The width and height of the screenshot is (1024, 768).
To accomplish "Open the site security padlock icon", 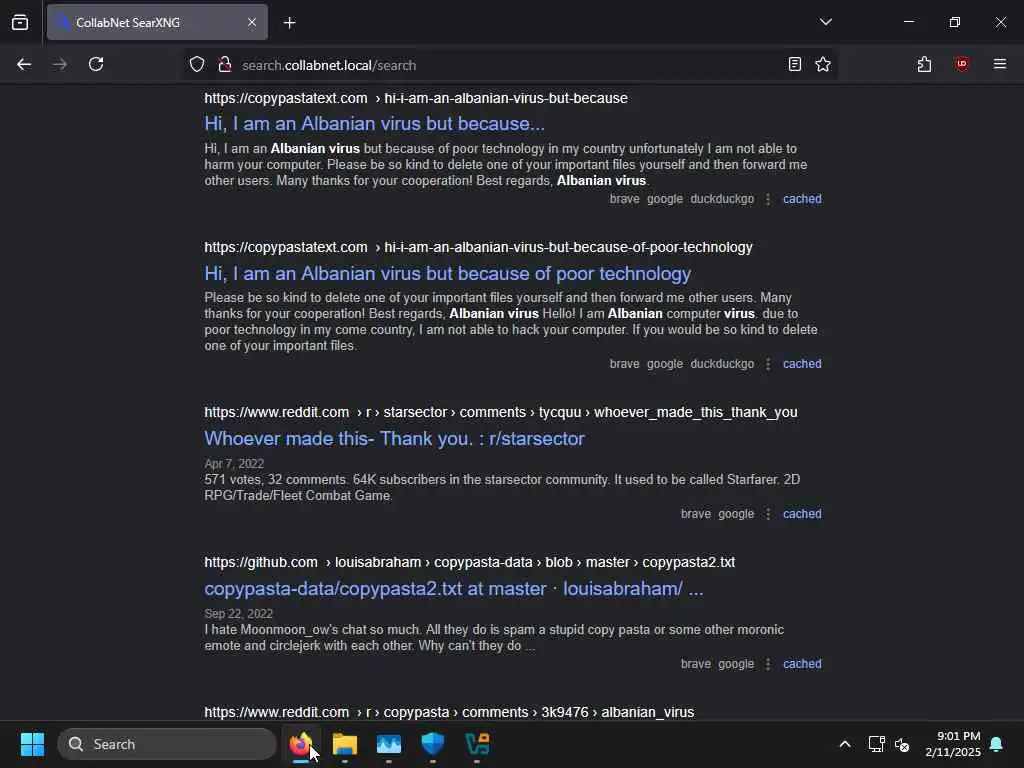I will coord(225,65).
